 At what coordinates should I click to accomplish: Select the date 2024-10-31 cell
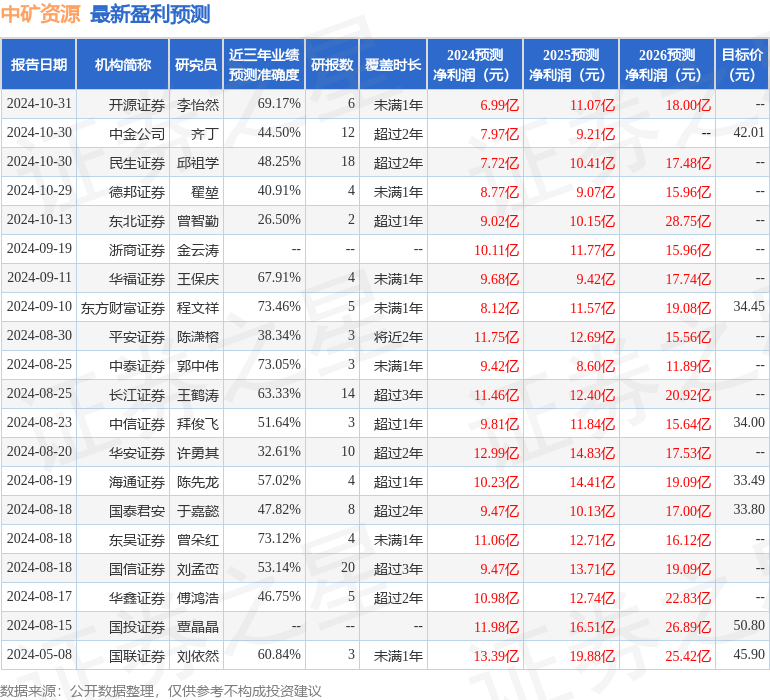point(39,104)
